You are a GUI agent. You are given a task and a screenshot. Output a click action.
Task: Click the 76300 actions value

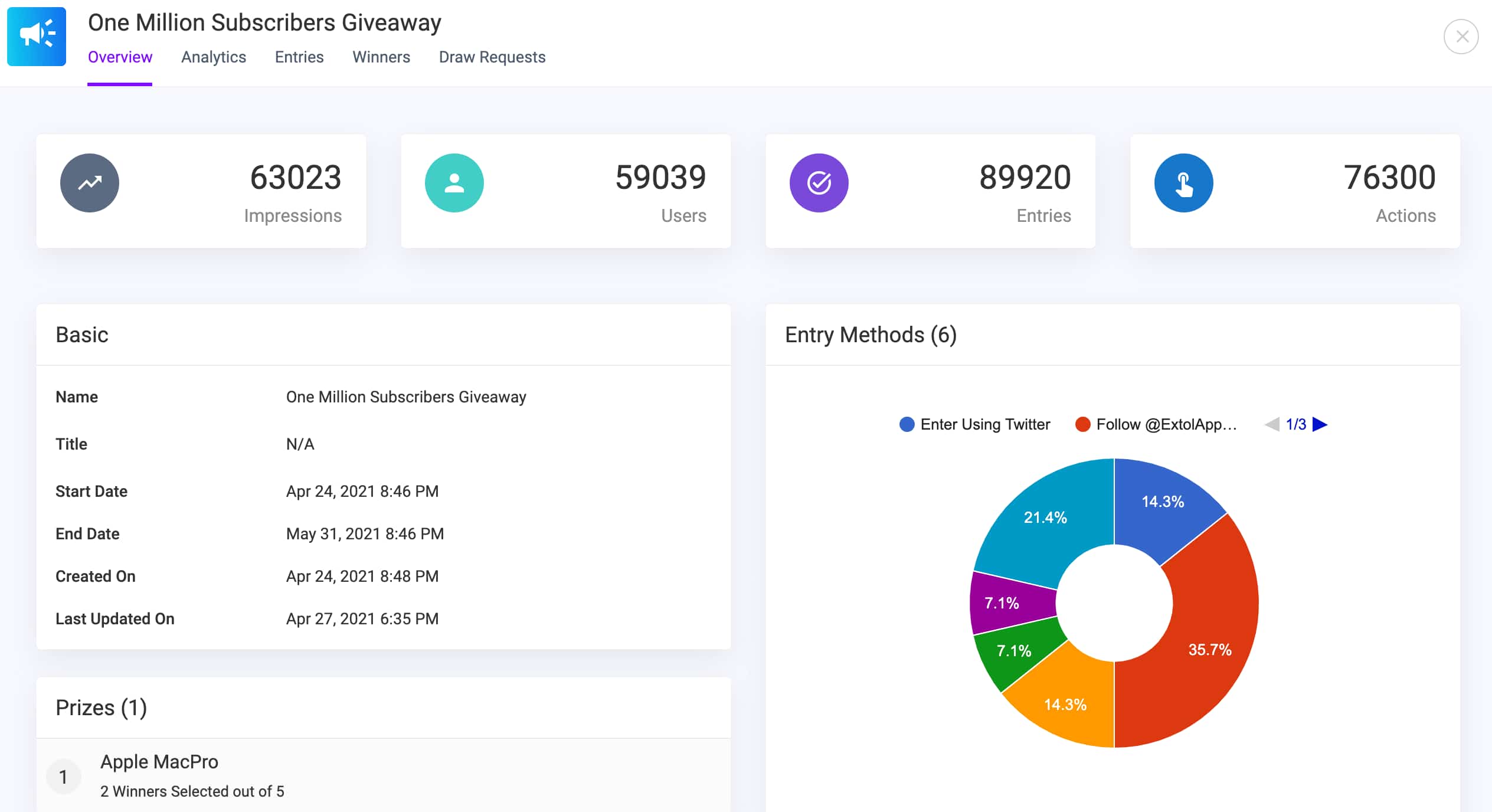1390,177
